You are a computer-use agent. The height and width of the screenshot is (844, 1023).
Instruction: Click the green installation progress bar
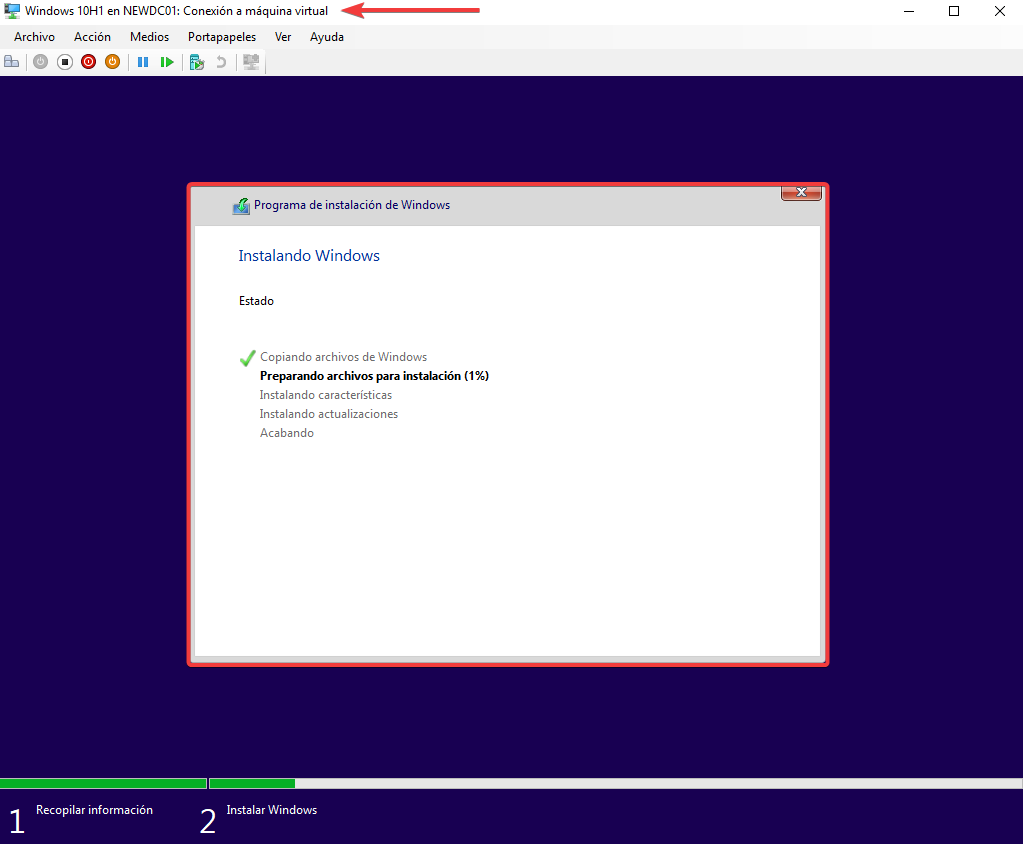click(x=252, y=783)
